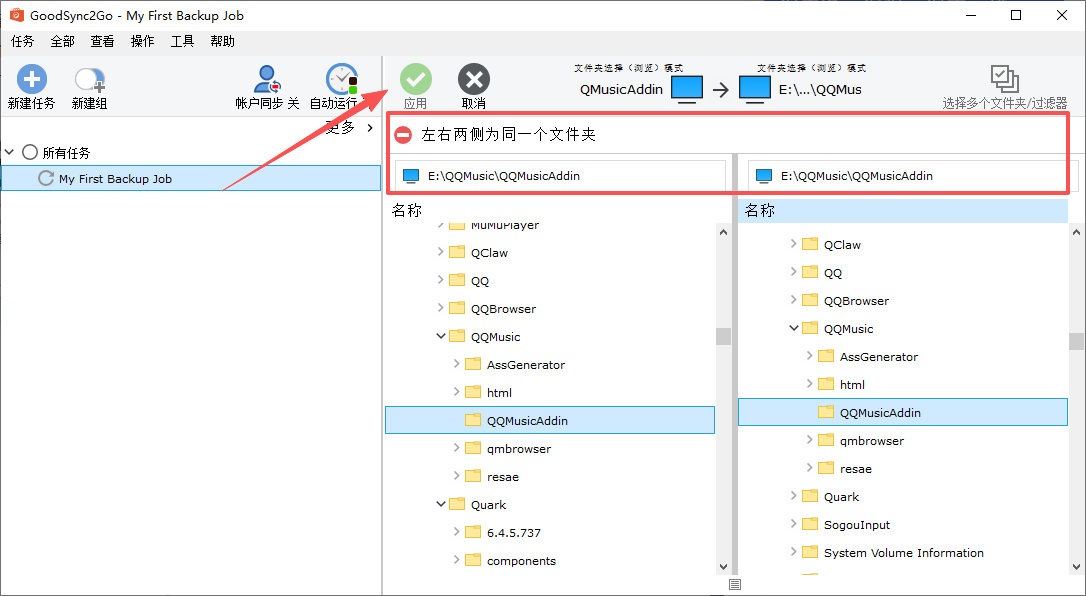This screenshot has height=596, width=1086.
Task: Select html folder in left tree
Action: tap(499, 392)
